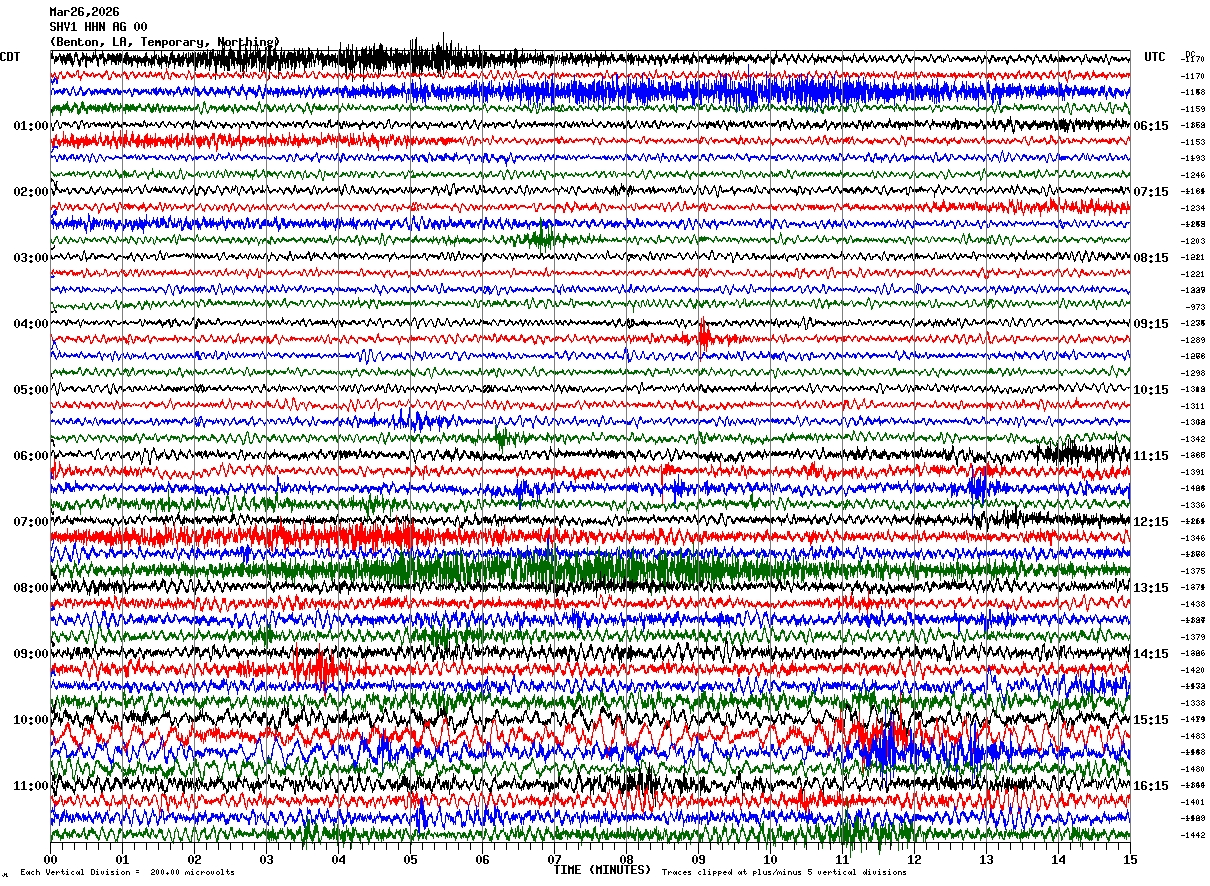Click minute tick '01' on the time axis
The height and width of the screenshot is (886, 1210).
pos(122,859)
